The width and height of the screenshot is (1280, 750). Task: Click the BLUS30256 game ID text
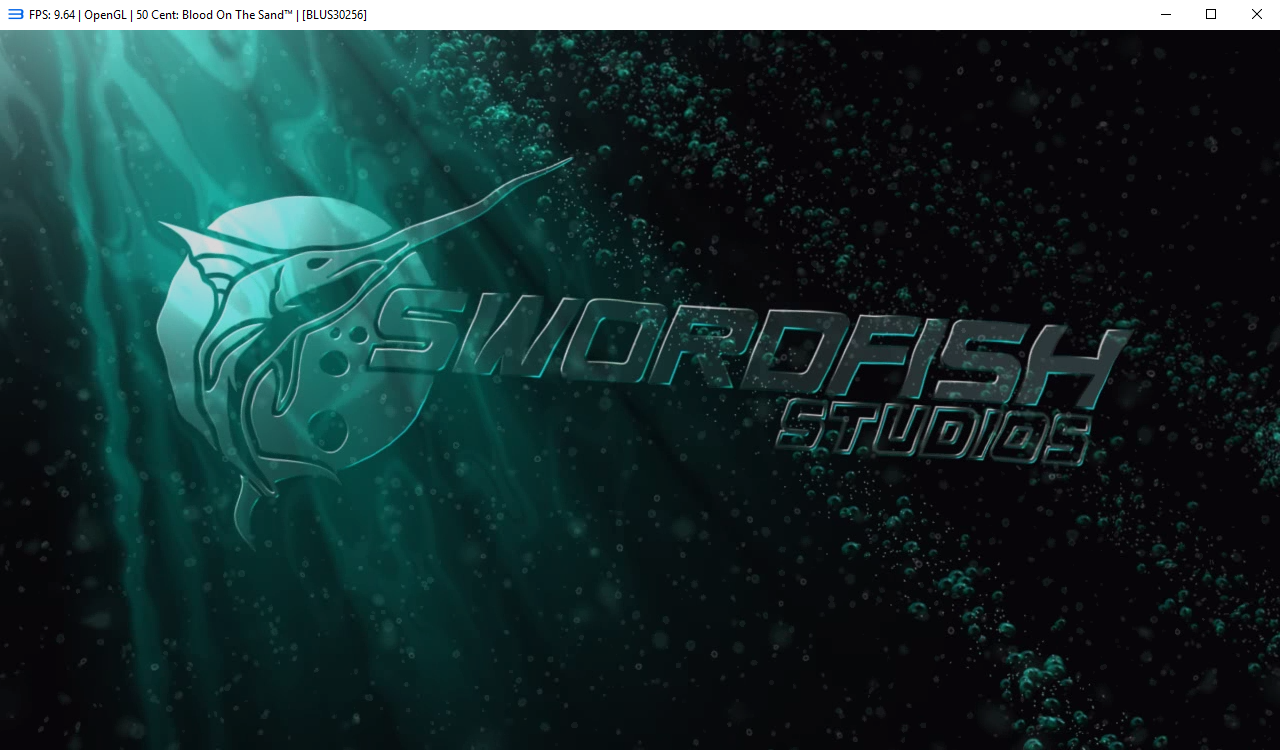pyautogui.click(x=334, y=15)
